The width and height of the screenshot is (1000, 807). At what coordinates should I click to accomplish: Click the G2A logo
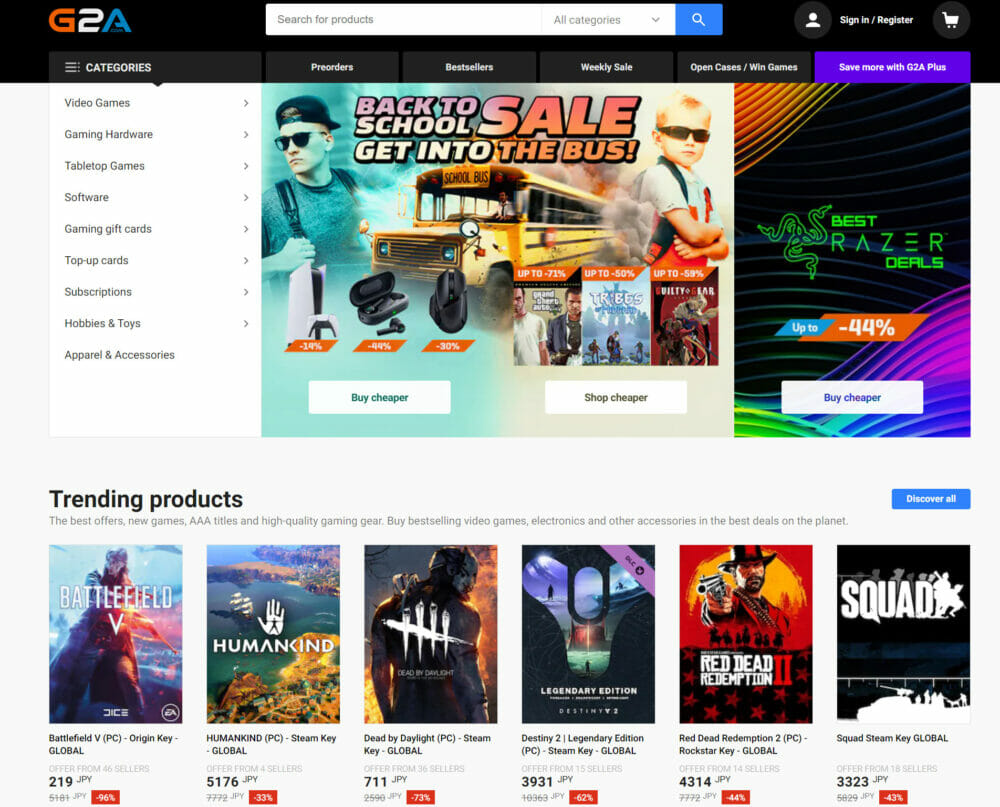tap(90, 20)
